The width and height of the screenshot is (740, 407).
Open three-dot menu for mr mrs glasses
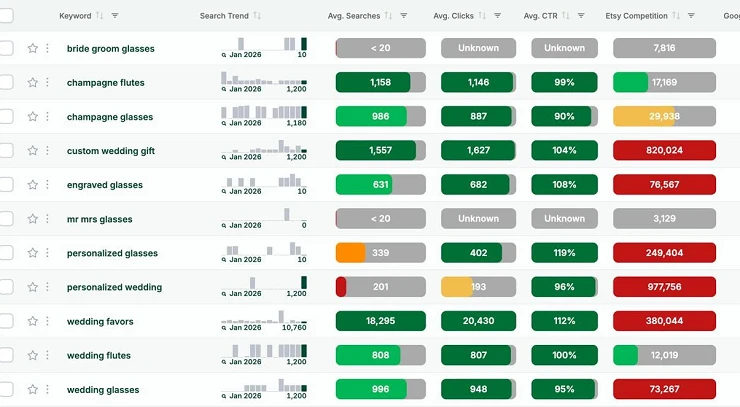tap(47, 219)
